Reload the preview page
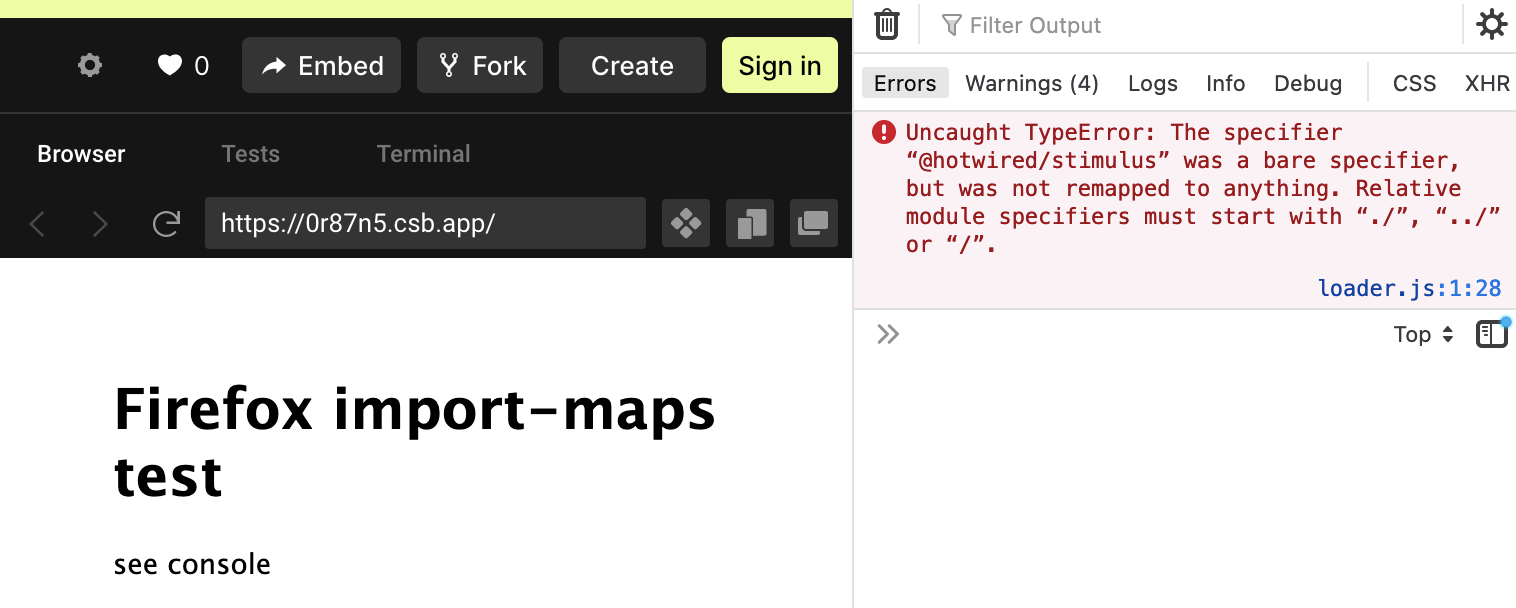 coord(166,224)
